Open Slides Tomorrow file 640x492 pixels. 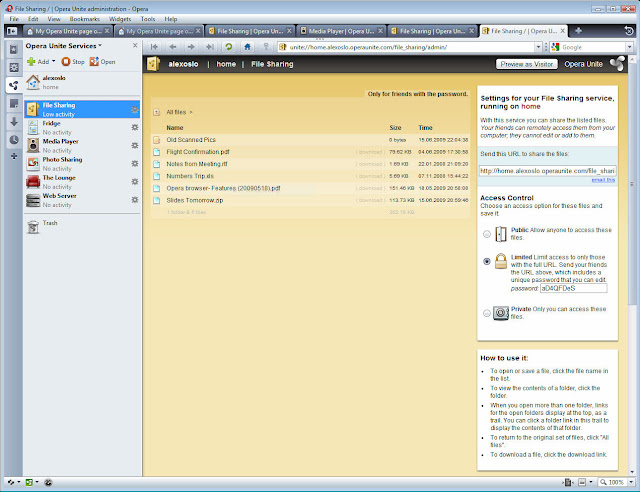(x=195, y=200)
